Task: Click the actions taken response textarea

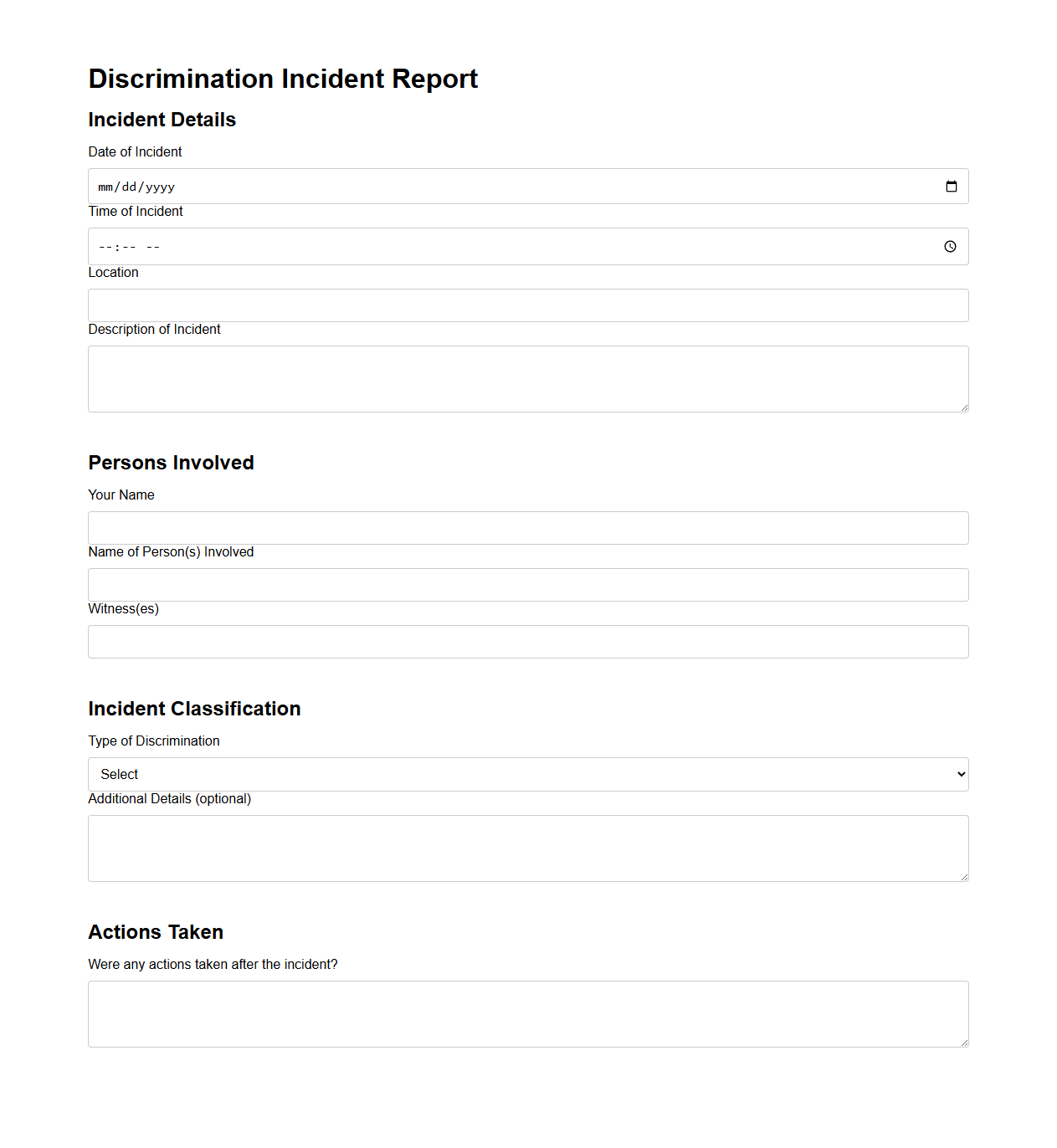Action: [527, 1012]
